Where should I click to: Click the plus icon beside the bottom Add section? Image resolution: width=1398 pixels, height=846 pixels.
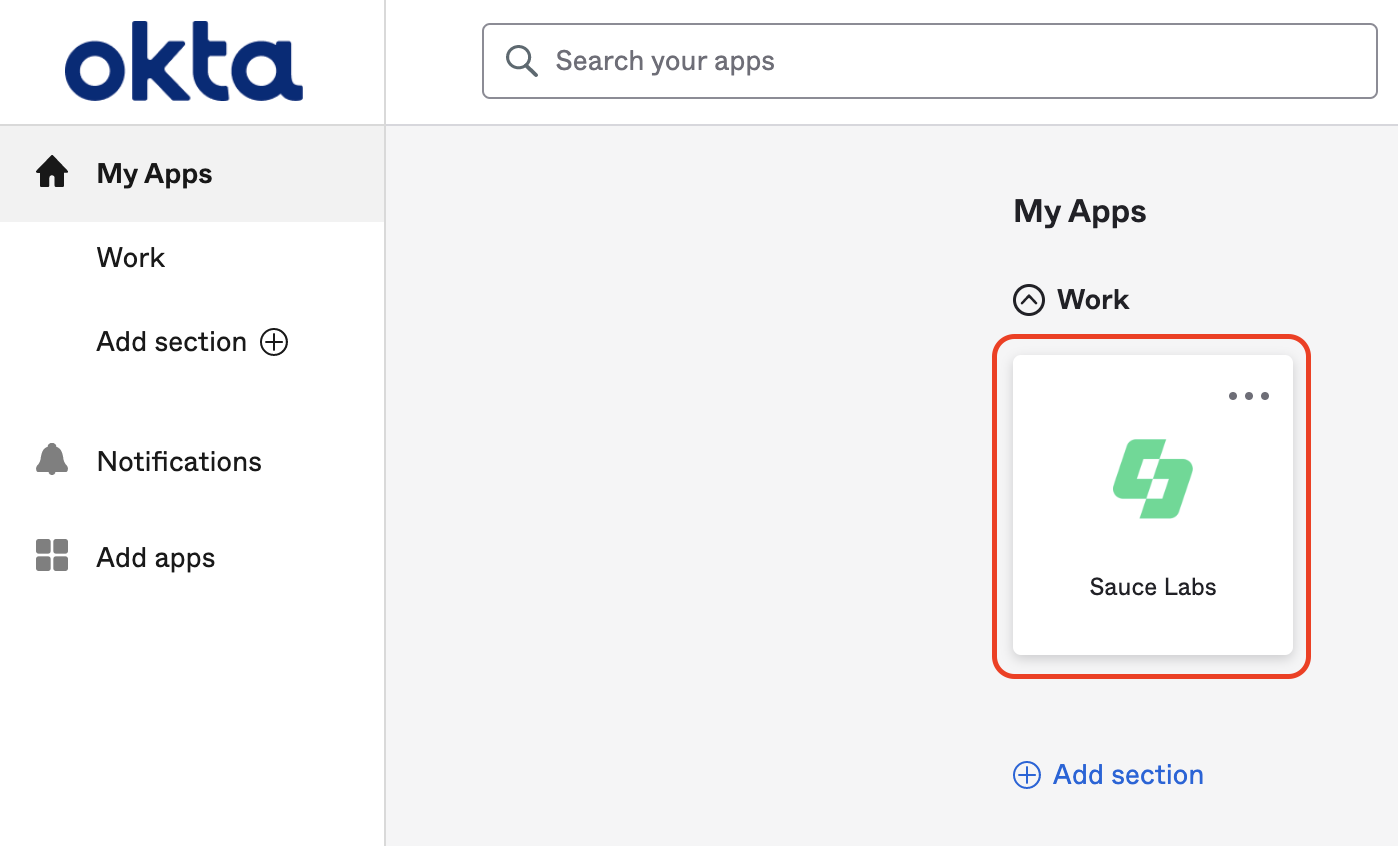point(1027,774)
